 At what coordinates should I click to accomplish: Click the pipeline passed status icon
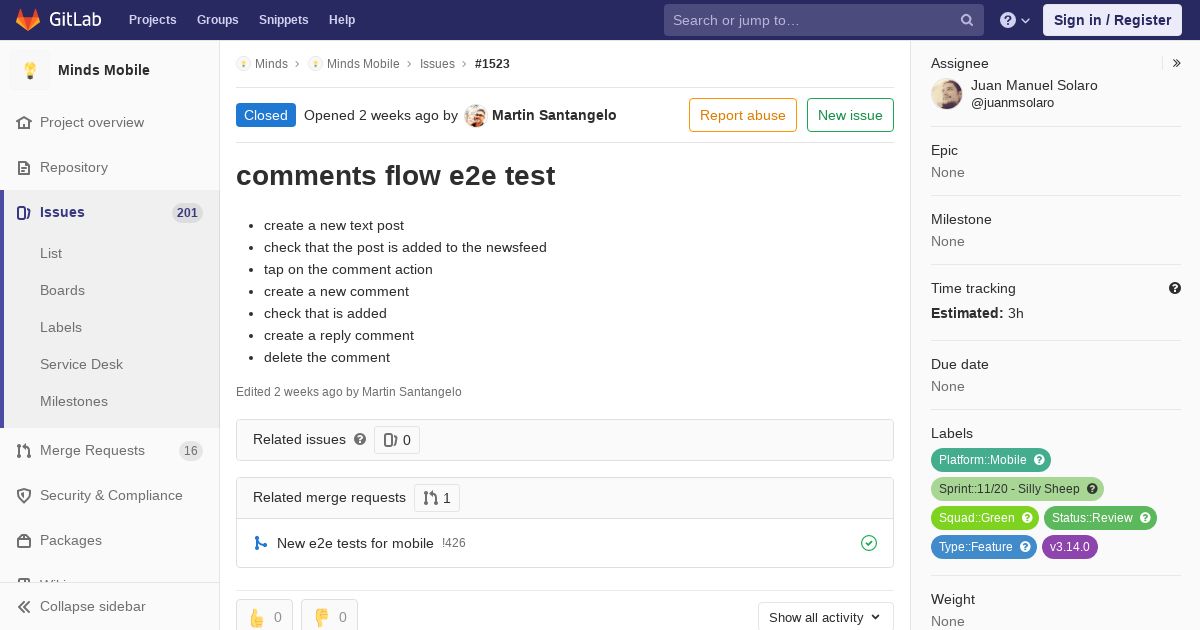click(x=869, y=543)
